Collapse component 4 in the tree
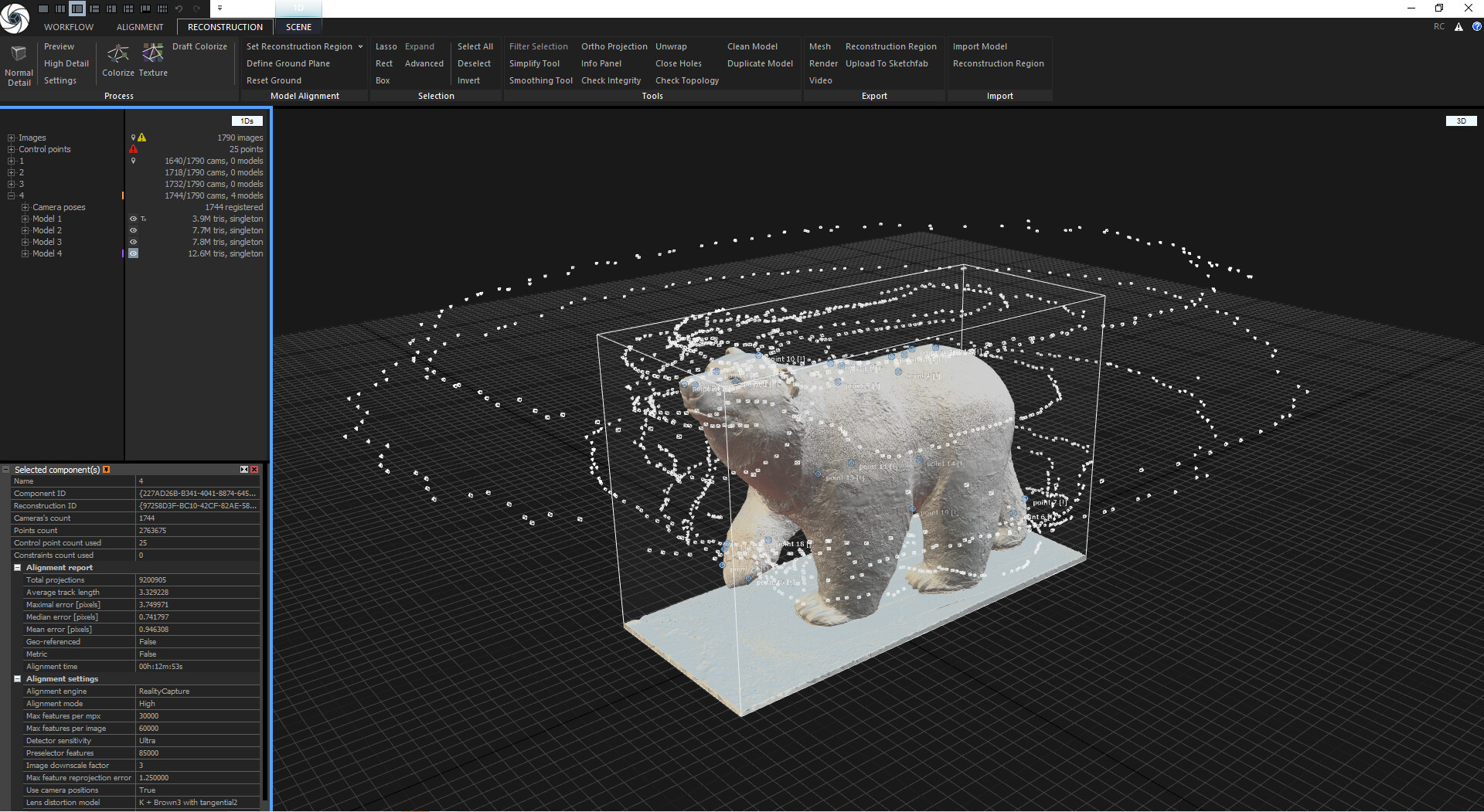 (x=12, y=195)
